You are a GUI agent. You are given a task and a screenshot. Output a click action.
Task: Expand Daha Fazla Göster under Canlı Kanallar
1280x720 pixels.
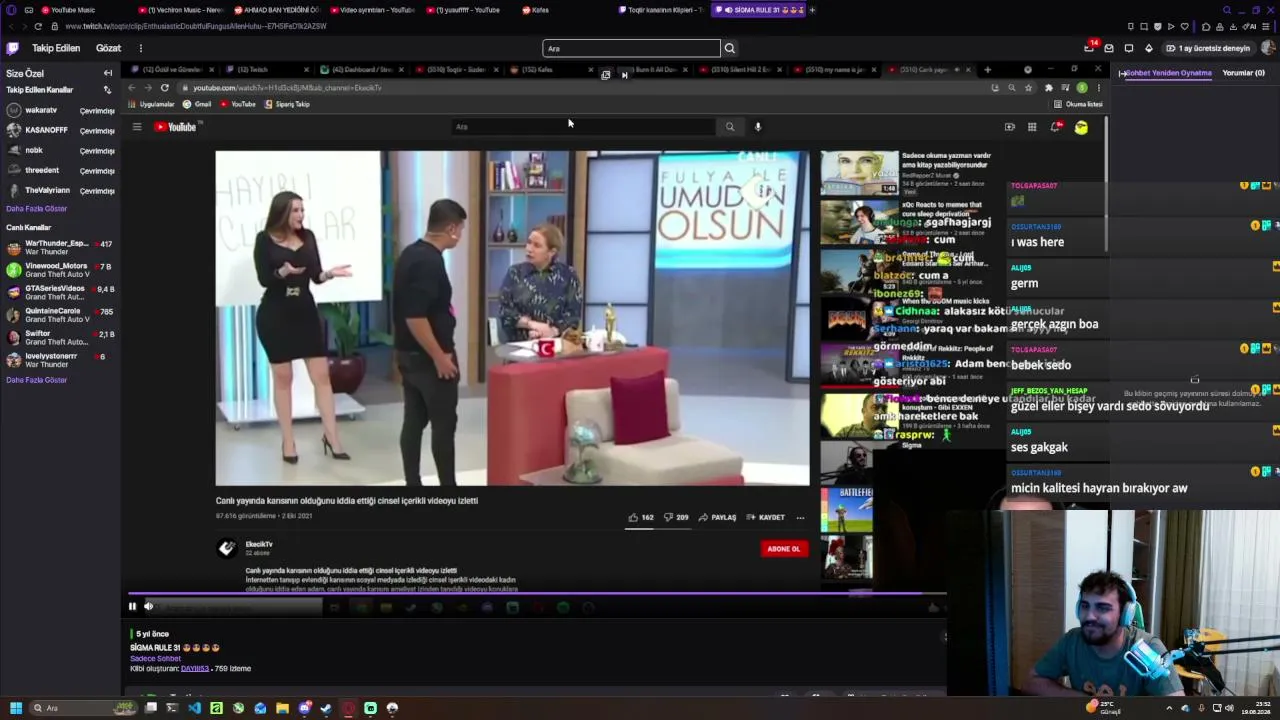[37, 380]
